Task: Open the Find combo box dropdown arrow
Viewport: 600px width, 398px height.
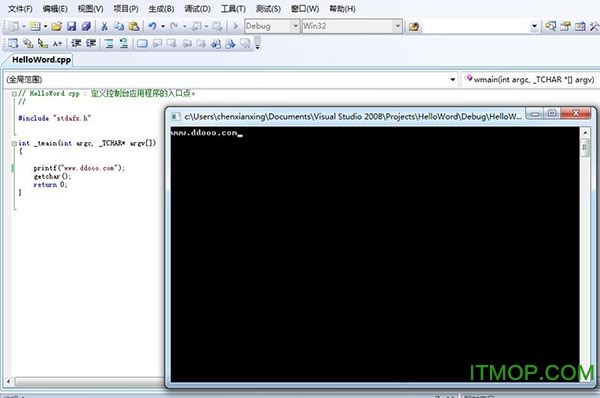Action: (534, 26)
